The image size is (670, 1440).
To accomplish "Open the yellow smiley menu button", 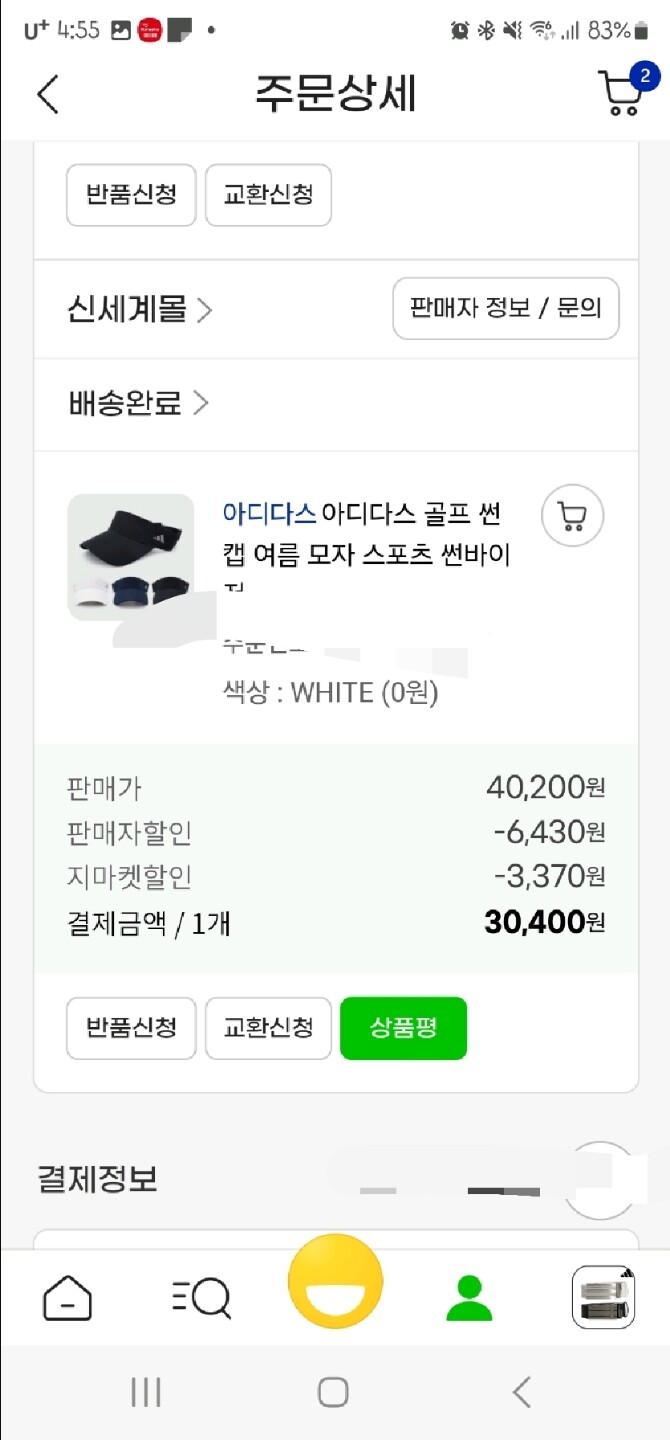I will [335, 1285].
